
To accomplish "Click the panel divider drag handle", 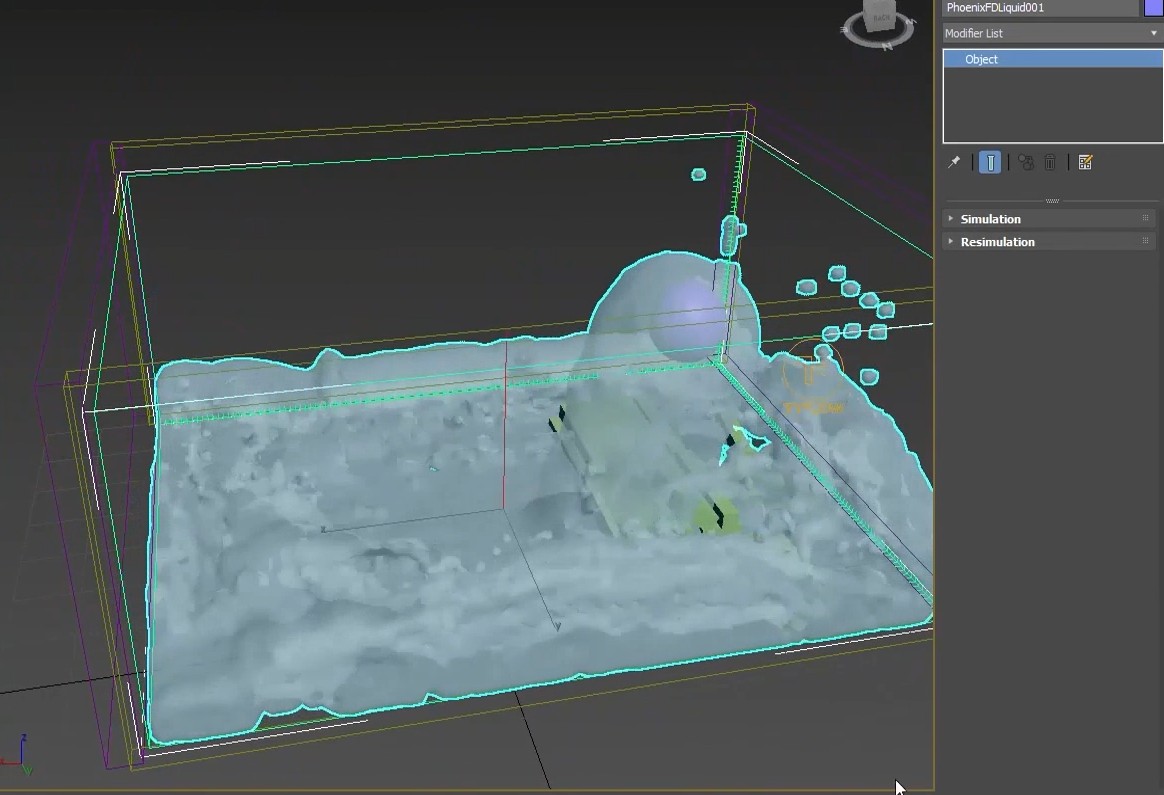I will coord(1052,201).
